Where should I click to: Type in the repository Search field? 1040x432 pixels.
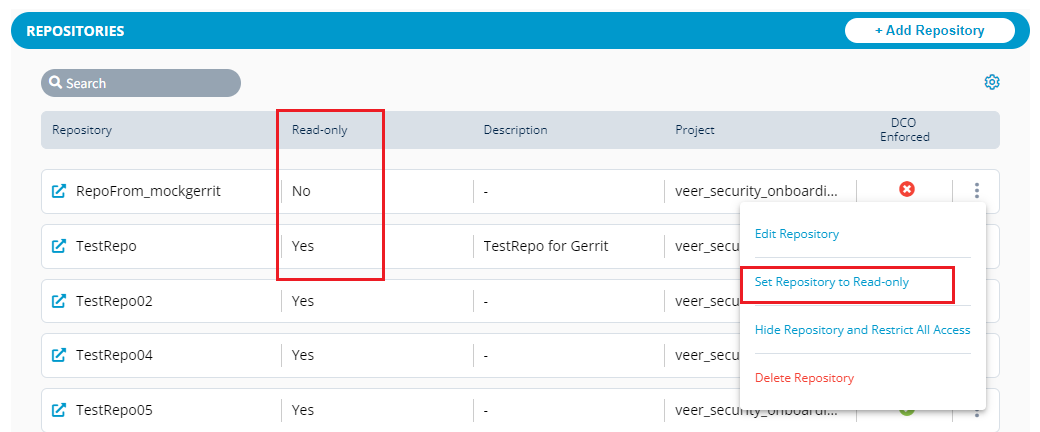tap(150, 83)
